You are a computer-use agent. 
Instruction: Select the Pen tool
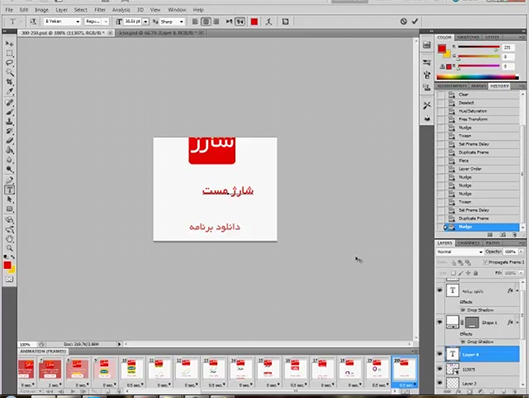tap(9, 180)
